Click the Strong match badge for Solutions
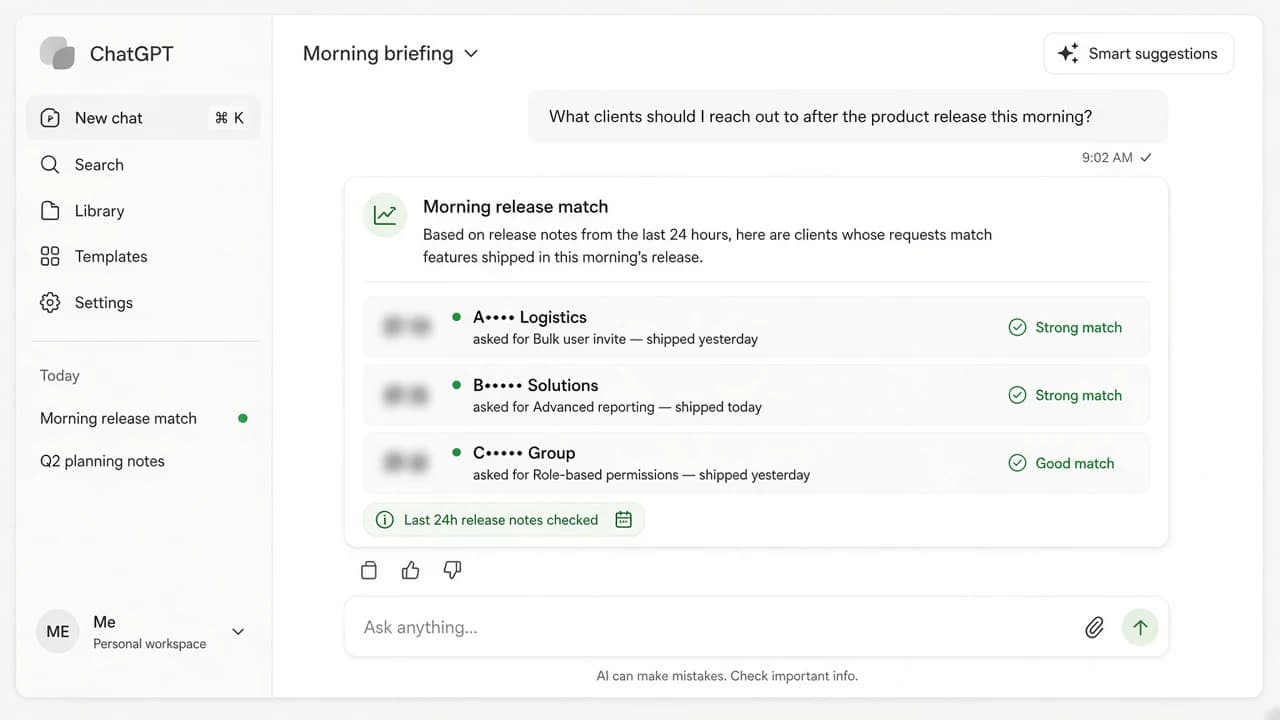The width and height of the screenshot is (1280, 720). pos(1065,395)
